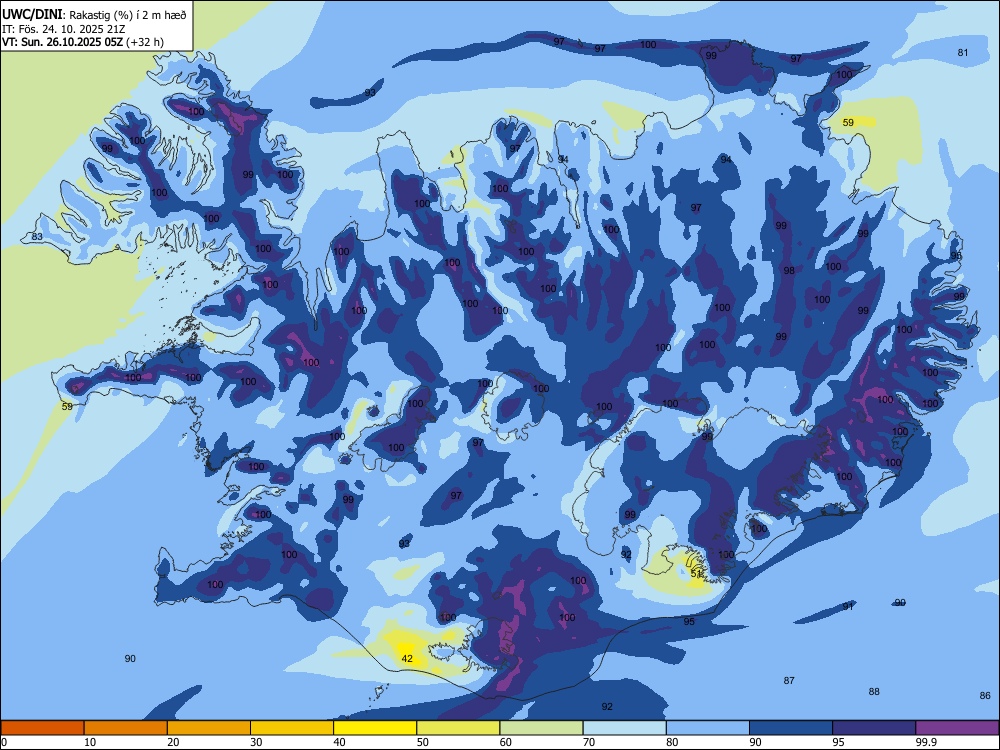Click the value 98 in northeast highlands
Image resolution: width=1000 pixels, height=750 pixels.
(789, 270)
